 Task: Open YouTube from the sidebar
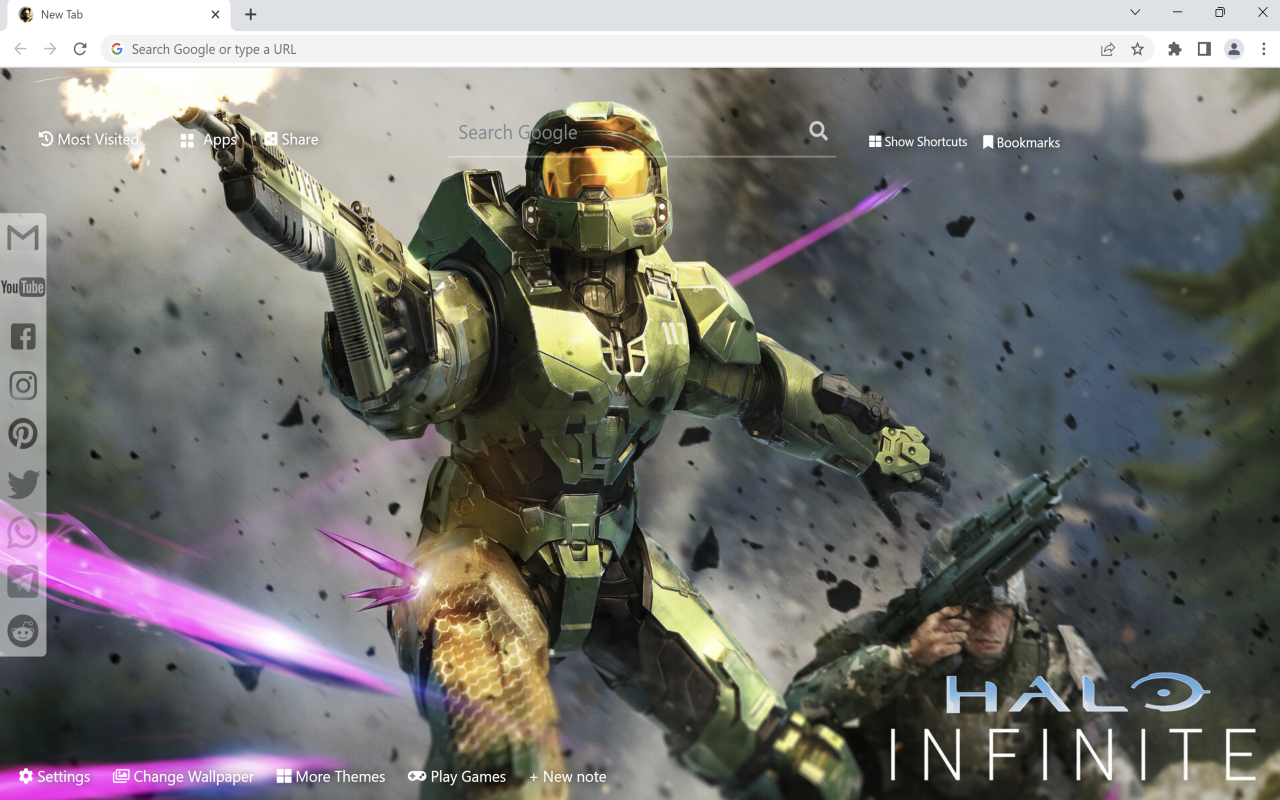tap(23, 287)
